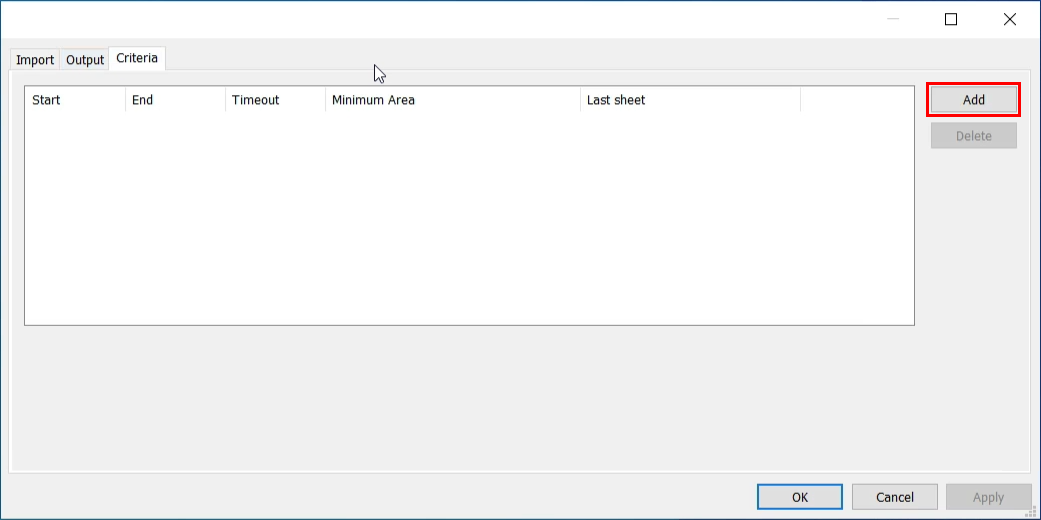Maximize the dialog window
The height and width of the screenshot is (520, 1041).
[x=951, y=19]
